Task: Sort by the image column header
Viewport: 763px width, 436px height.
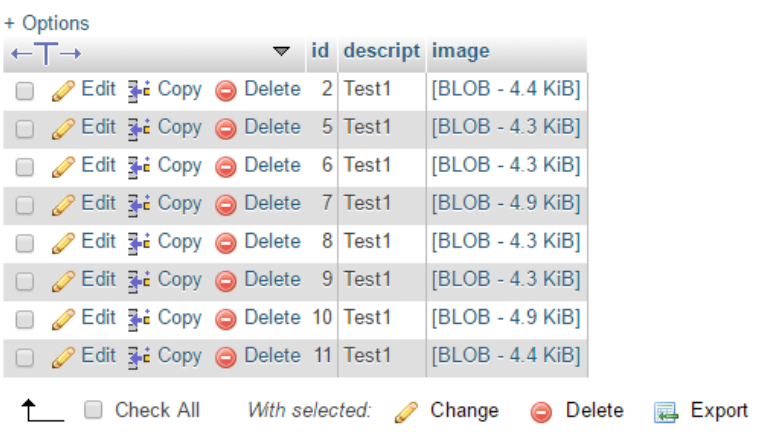Action: [x=461, y=51]
